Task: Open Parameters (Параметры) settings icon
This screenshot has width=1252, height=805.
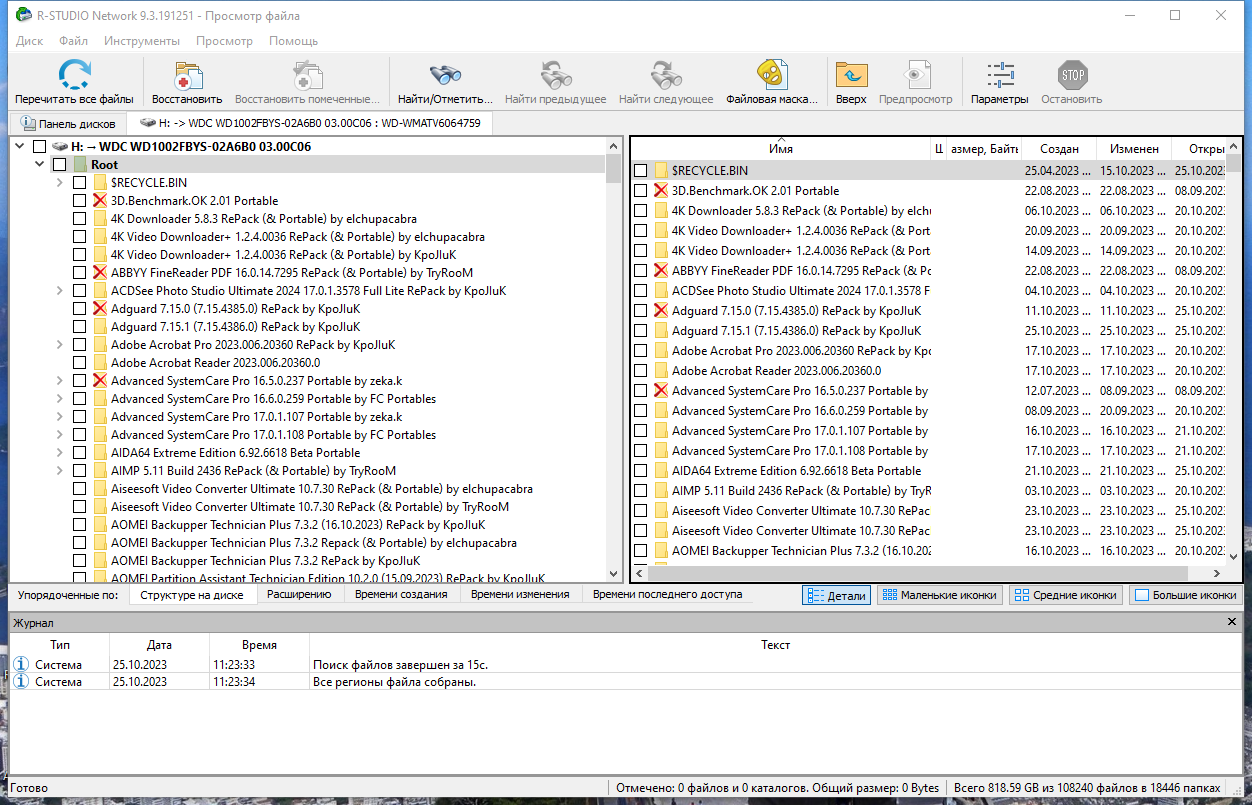Action: point(999,75)
